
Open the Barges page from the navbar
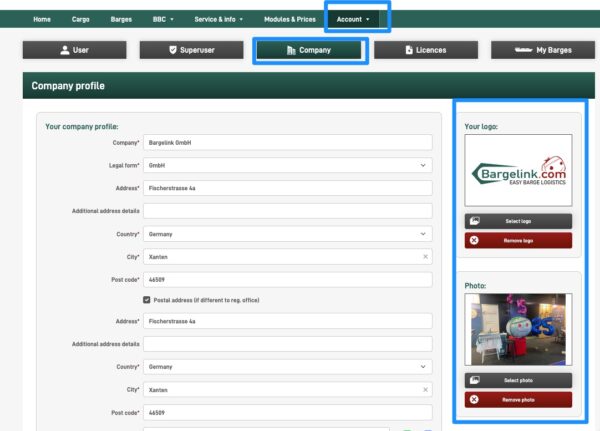[x=121, y=19]
